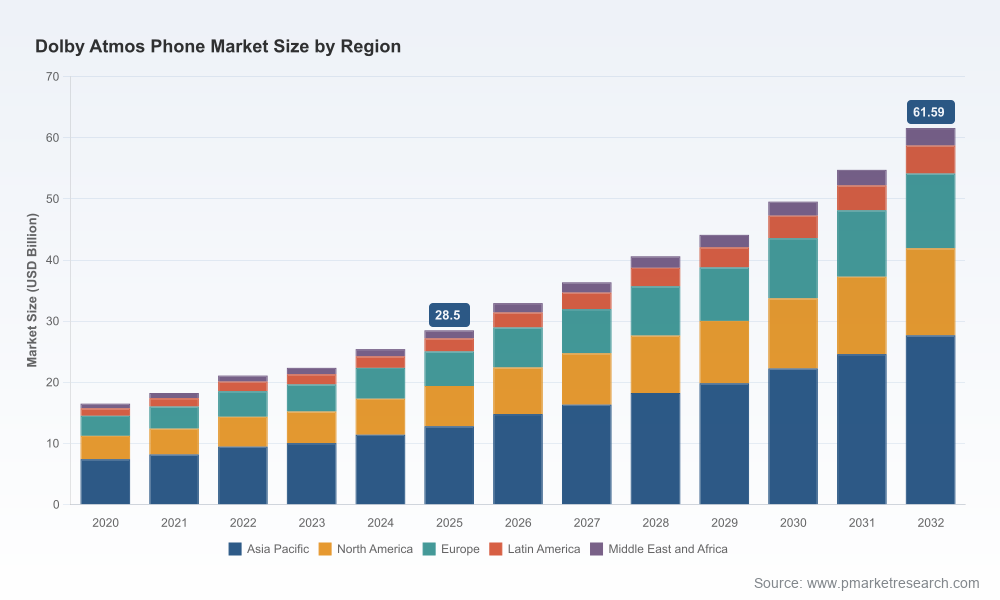Click the 2032 x-axis year label

point(930,523)
